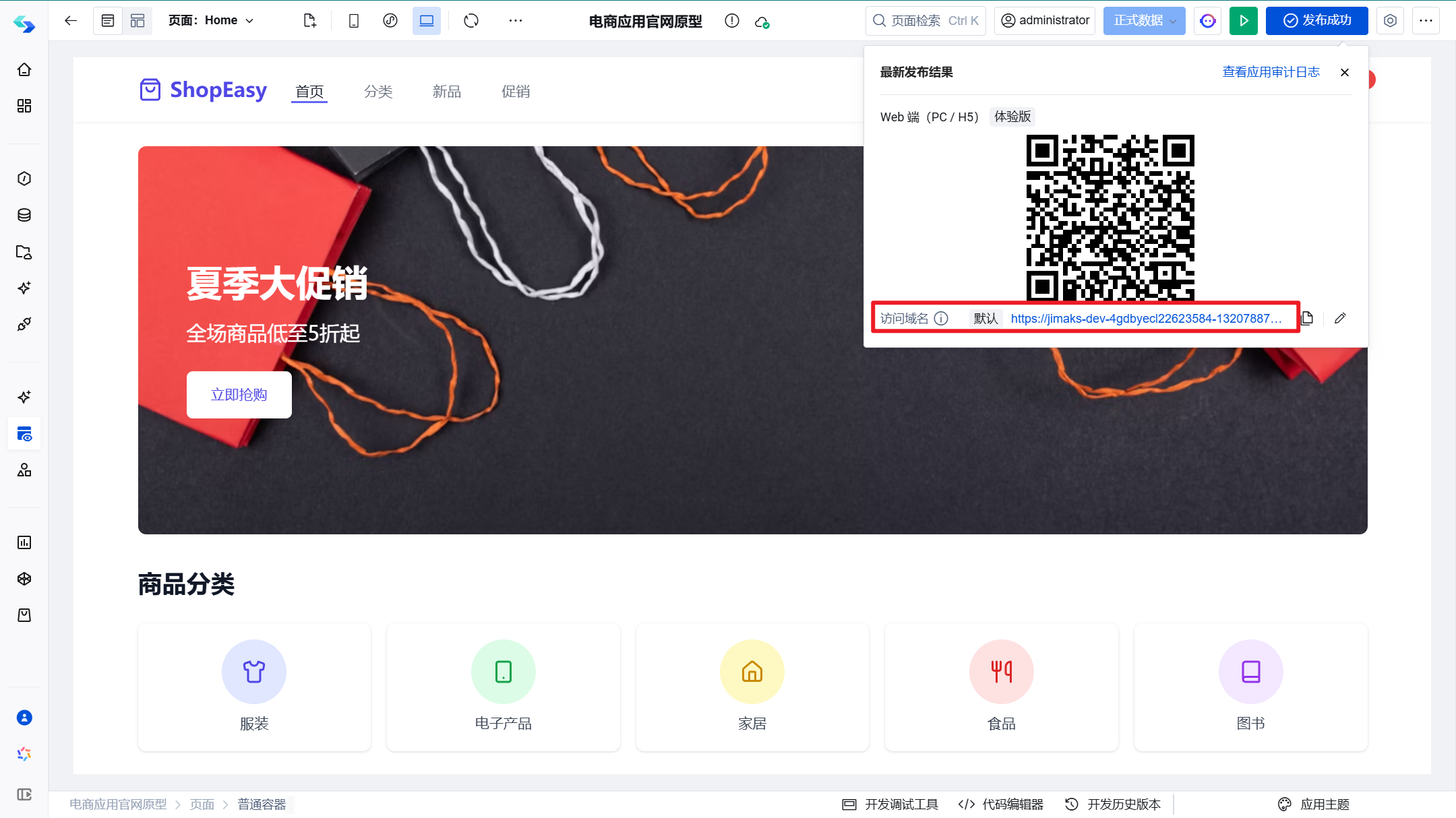This screenshot has width=1456, height=818.
Task: Click the ShopEasy logo
Action: click(203, 90)
